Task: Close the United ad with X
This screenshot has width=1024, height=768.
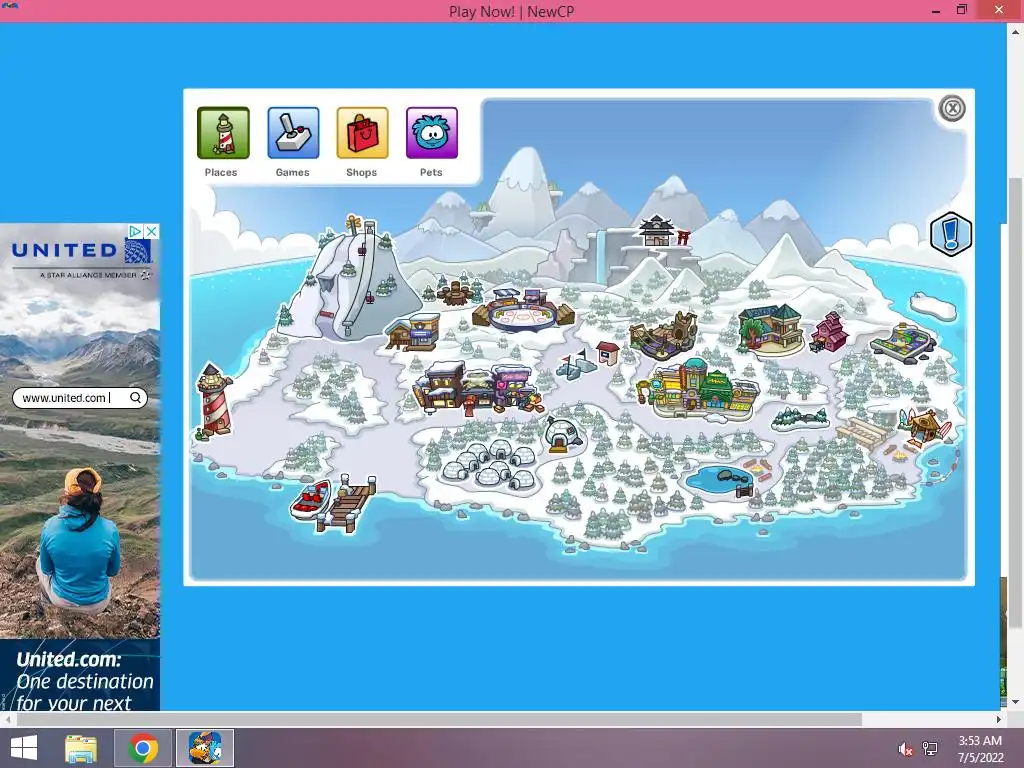Action: 151,231
